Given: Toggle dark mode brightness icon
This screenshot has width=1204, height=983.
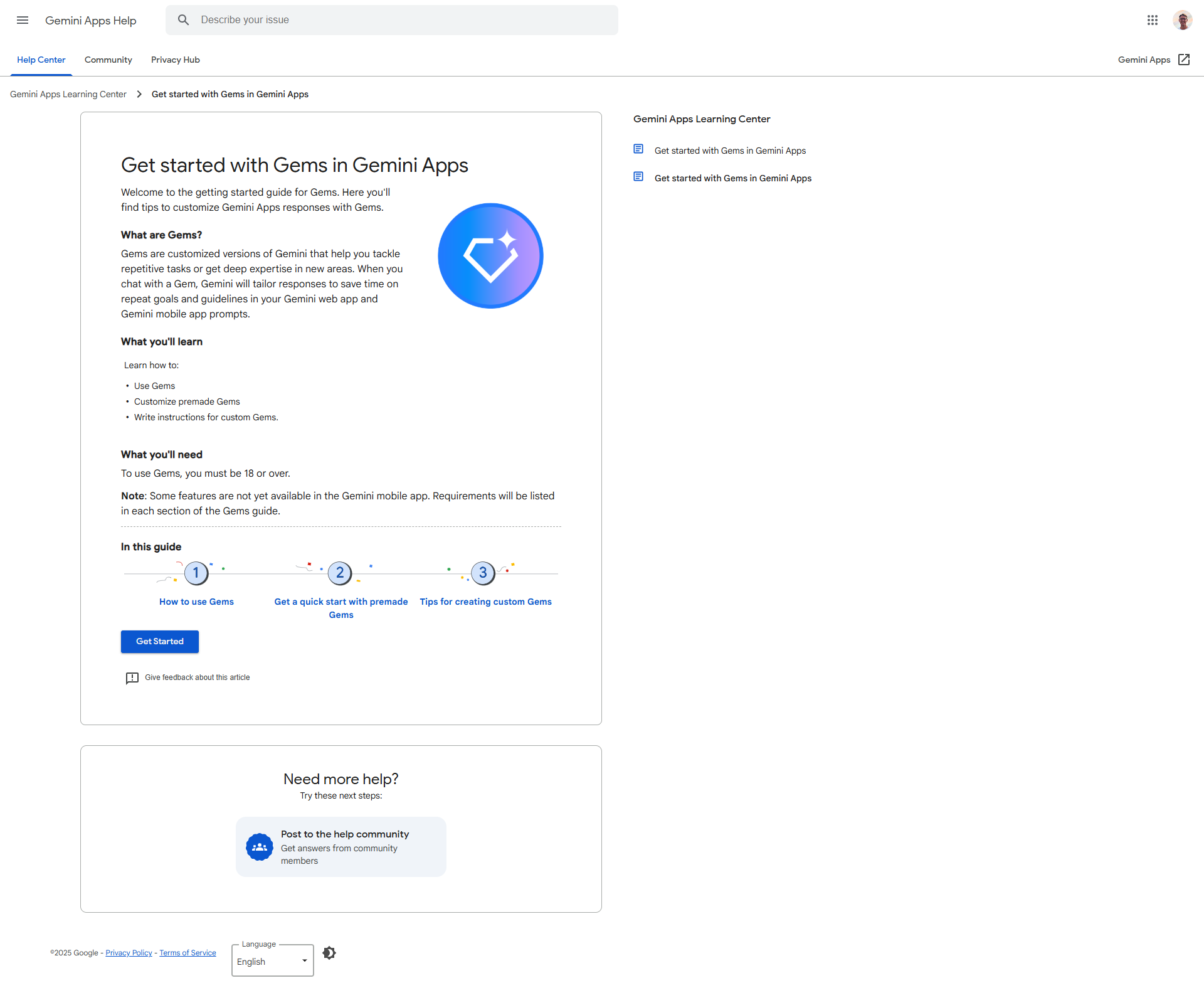Looking at the screenshot, I should coord(329,953).
